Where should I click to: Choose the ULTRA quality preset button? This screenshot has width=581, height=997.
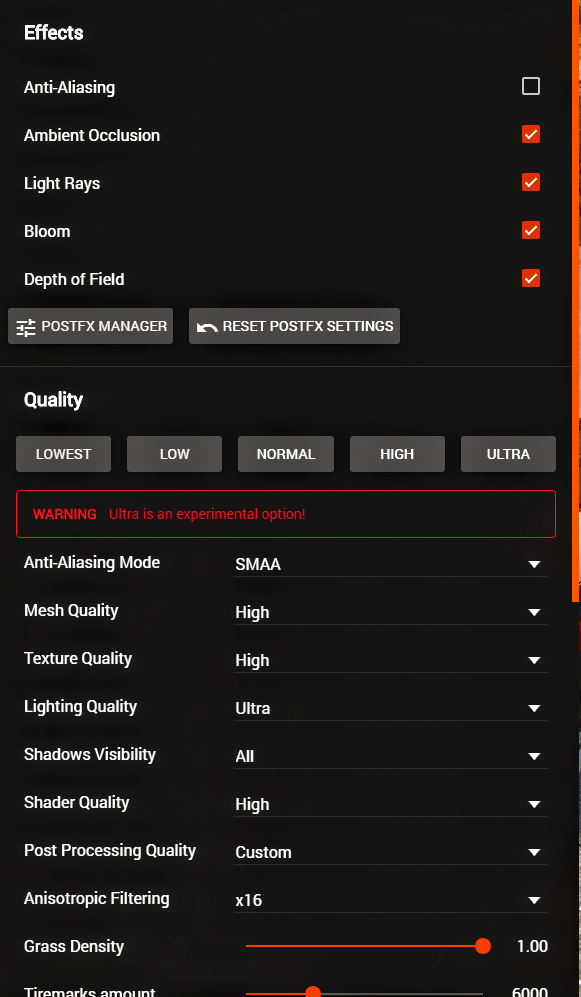pyautogui.click(x=509, y=454)
